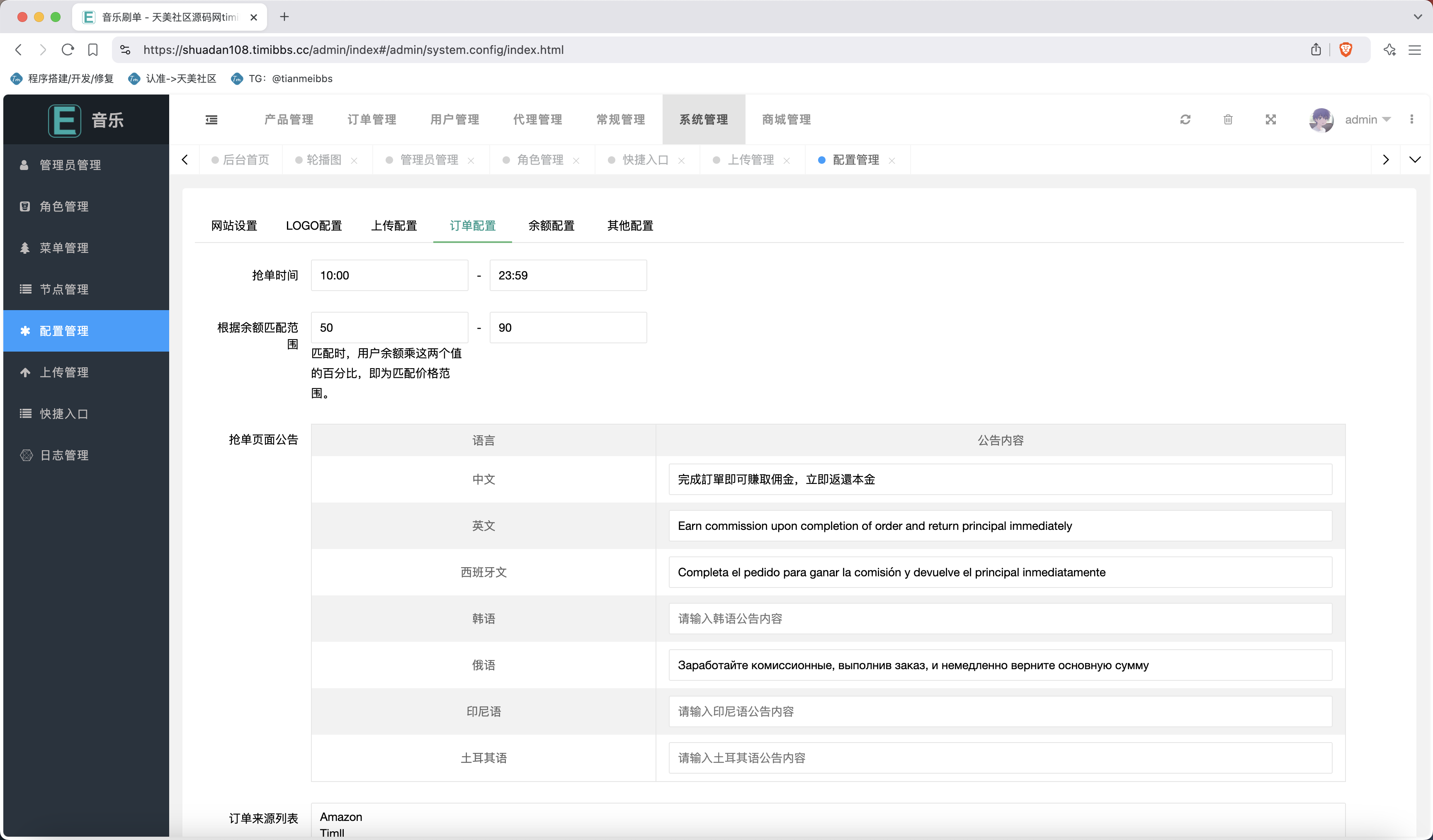Screen dimensions: 1433x840
Task: Click the 西班牙文 announcement input
Action: point(1000,573)
